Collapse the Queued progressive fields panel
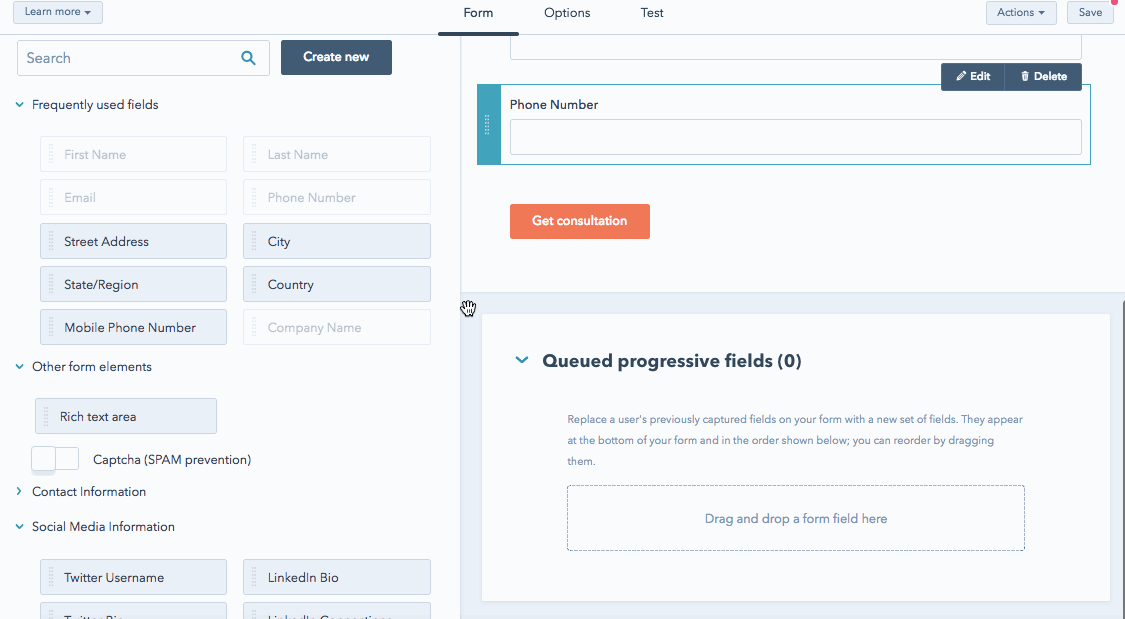 [x=521, y=360]
